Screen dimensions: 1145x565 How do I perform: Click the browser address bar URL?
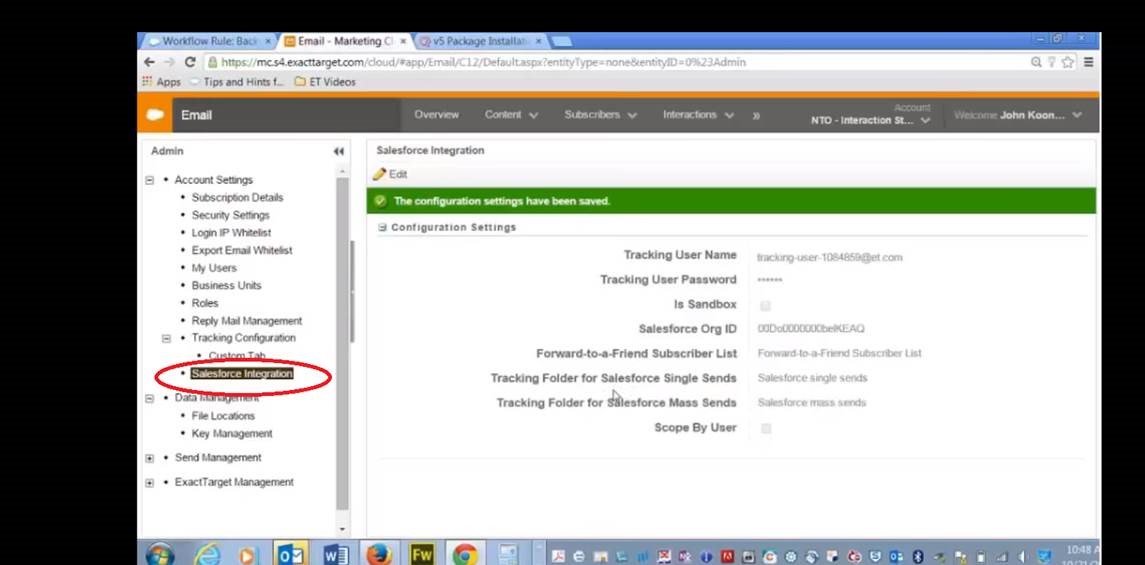tap(482, 63)
